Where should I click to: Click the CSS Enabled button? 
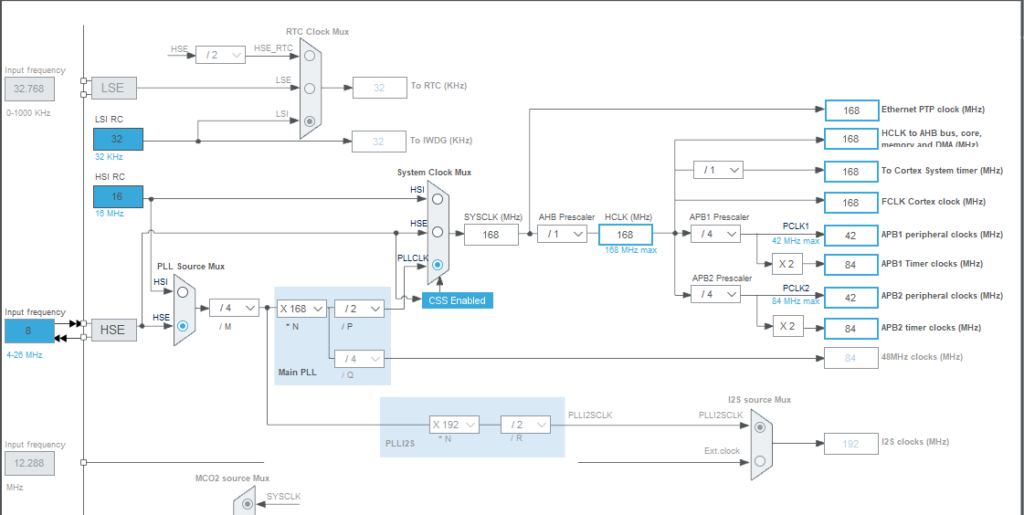point(457,300)
